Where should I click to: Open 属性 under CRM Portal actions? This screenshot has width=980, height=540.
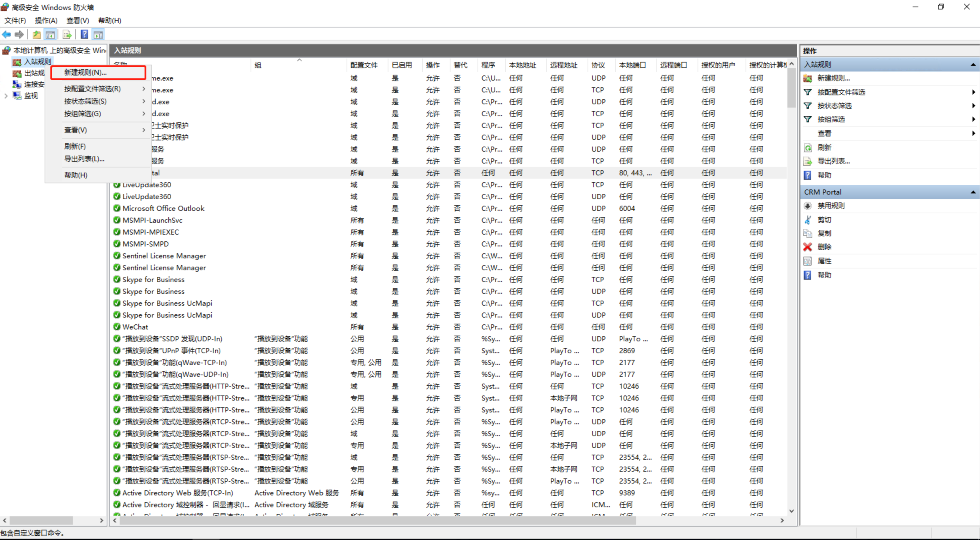pyautogui.click(x=824, y=261)
